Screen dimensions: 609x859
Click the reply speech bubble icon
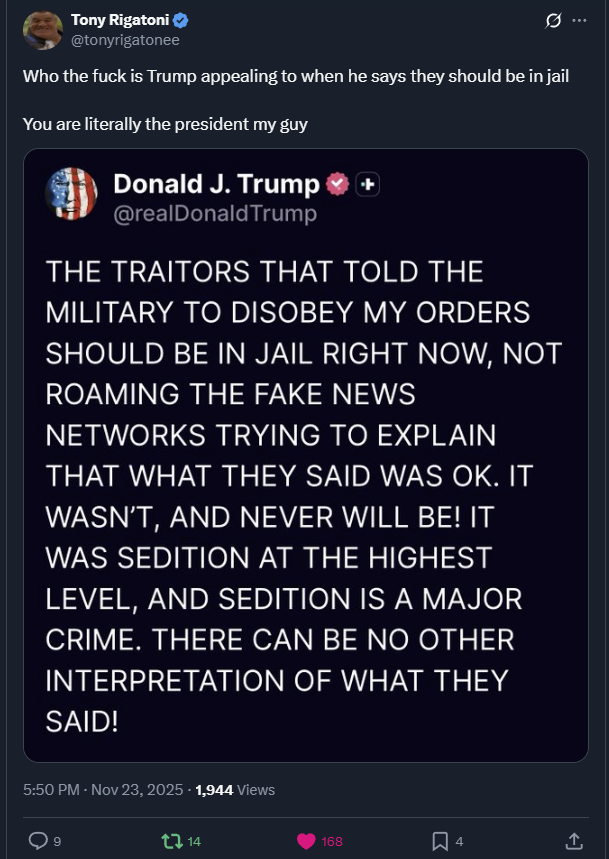coord(37,841)
